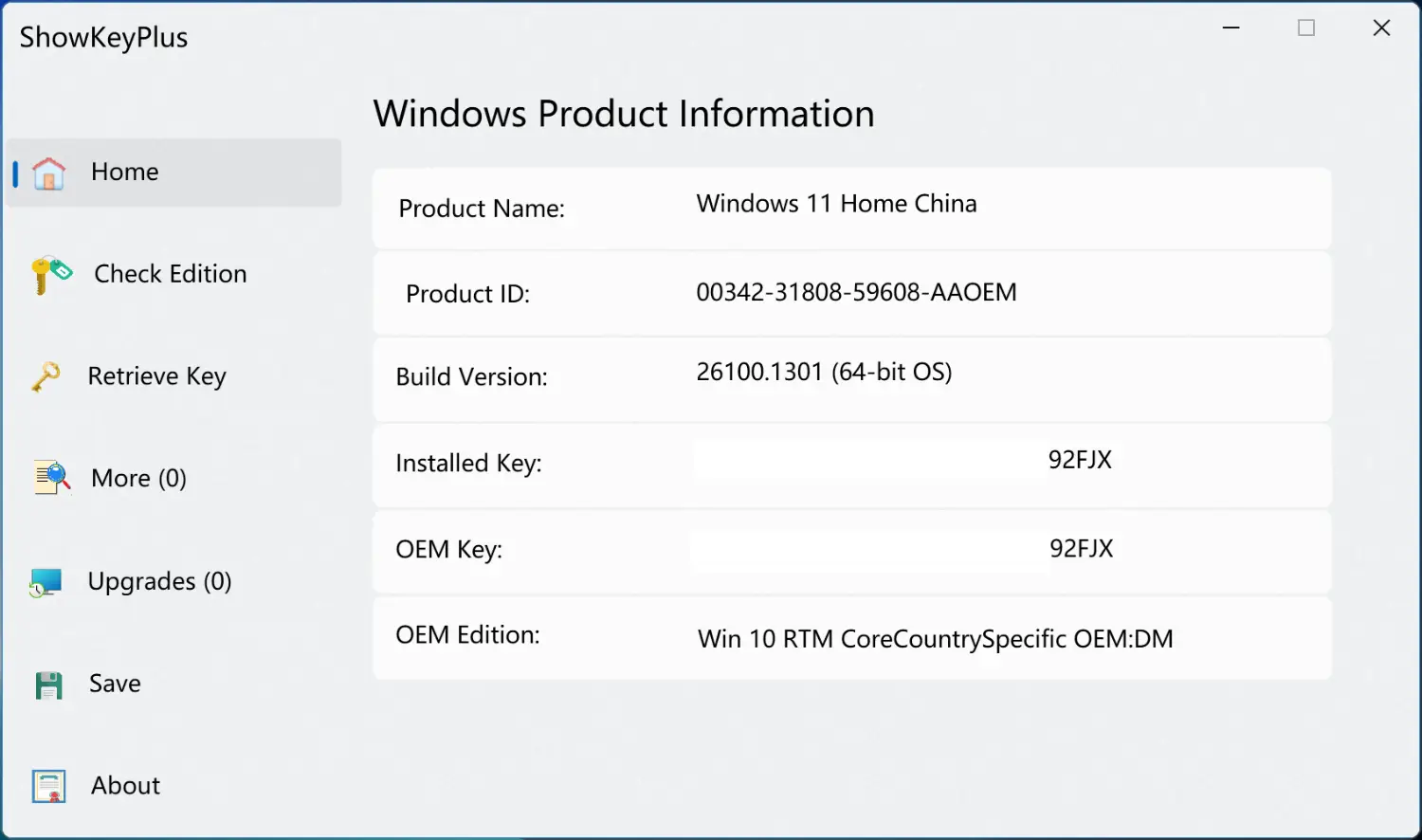This screenshot has width=1422, height=840.
Task: Click the Retrieve Key golden key icon
Action: (46, 376)
